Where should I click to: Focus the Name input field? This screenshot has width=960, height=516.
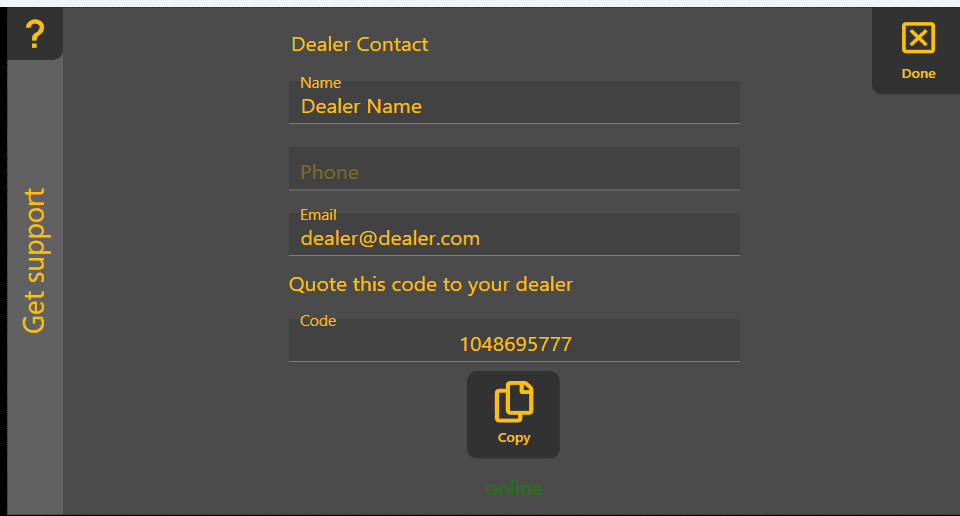click(514, 102)
